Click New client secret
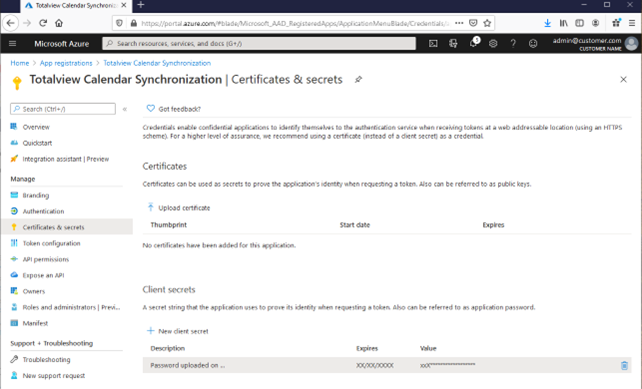The height and width of the screenshot is (389, 642). pyautogui.click(x=178, y=331)
